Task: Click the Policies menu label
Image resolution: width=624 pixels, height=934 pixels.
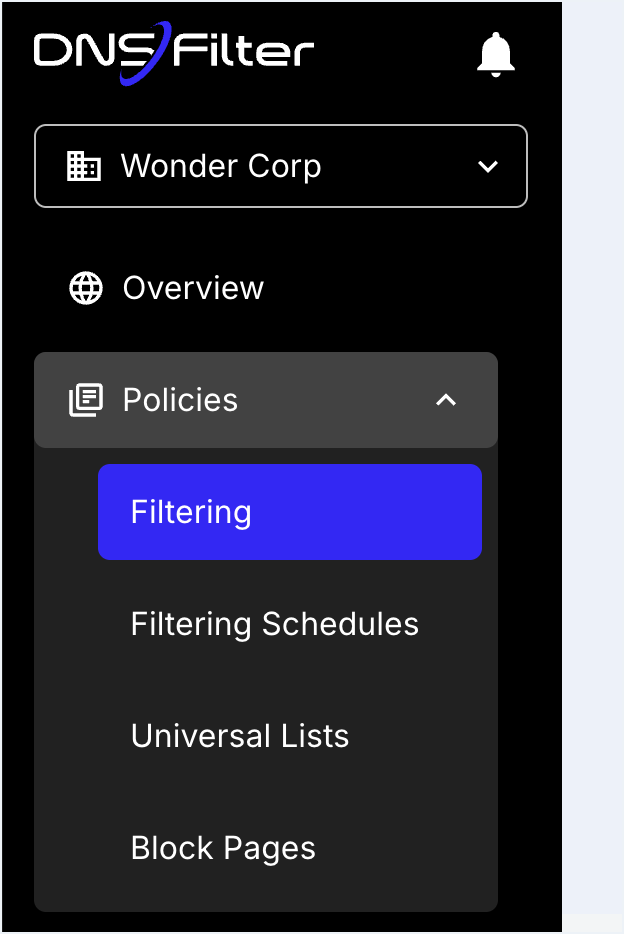Action: tap(180, 400)
